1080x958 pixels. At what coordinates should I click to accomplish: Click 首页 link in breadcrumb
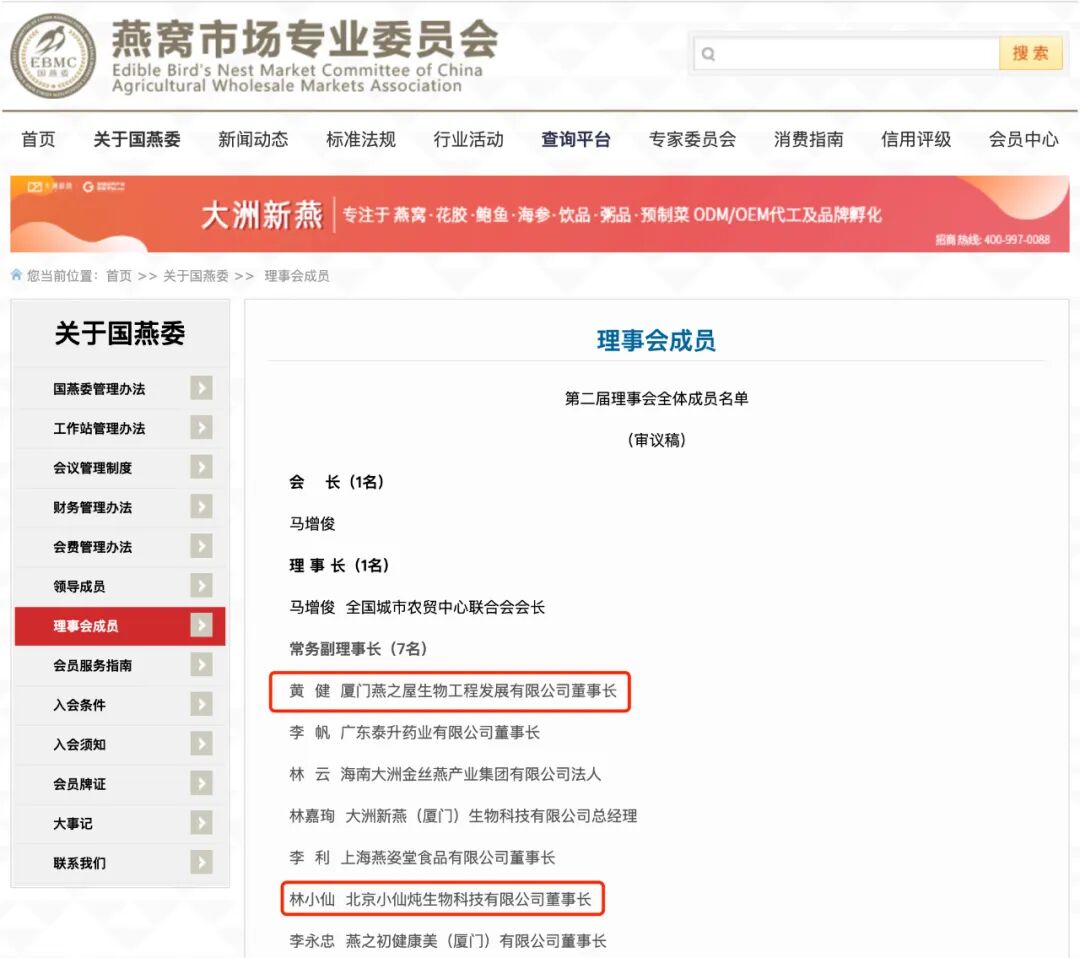pos(118,275)
